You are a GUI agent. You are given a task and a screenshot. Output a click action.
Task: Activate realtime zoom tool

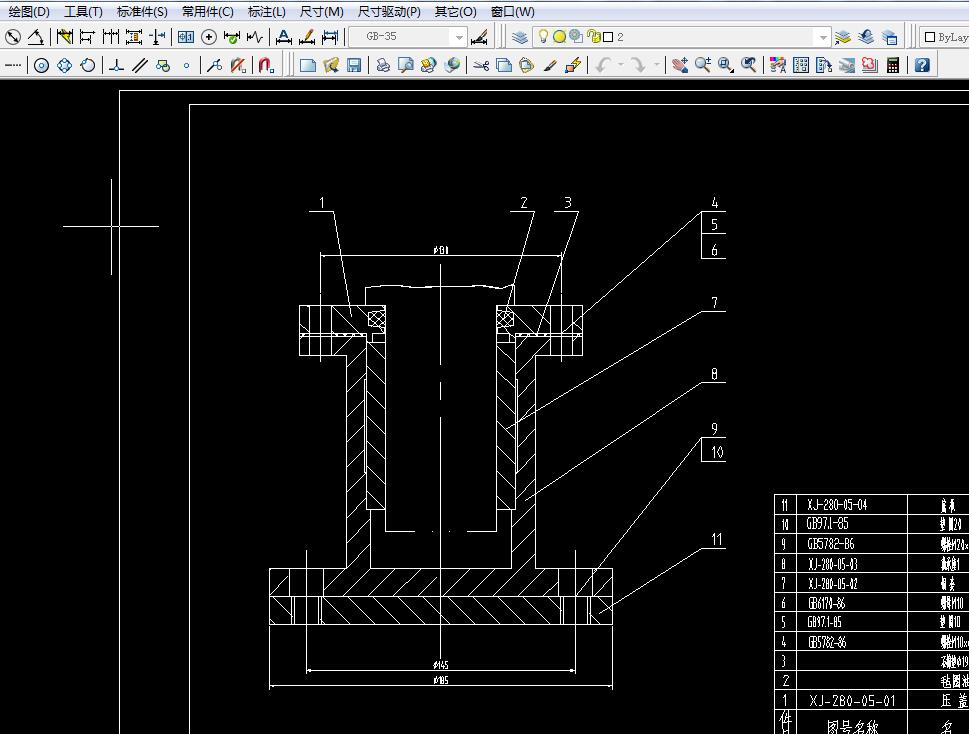coord(703,65)
